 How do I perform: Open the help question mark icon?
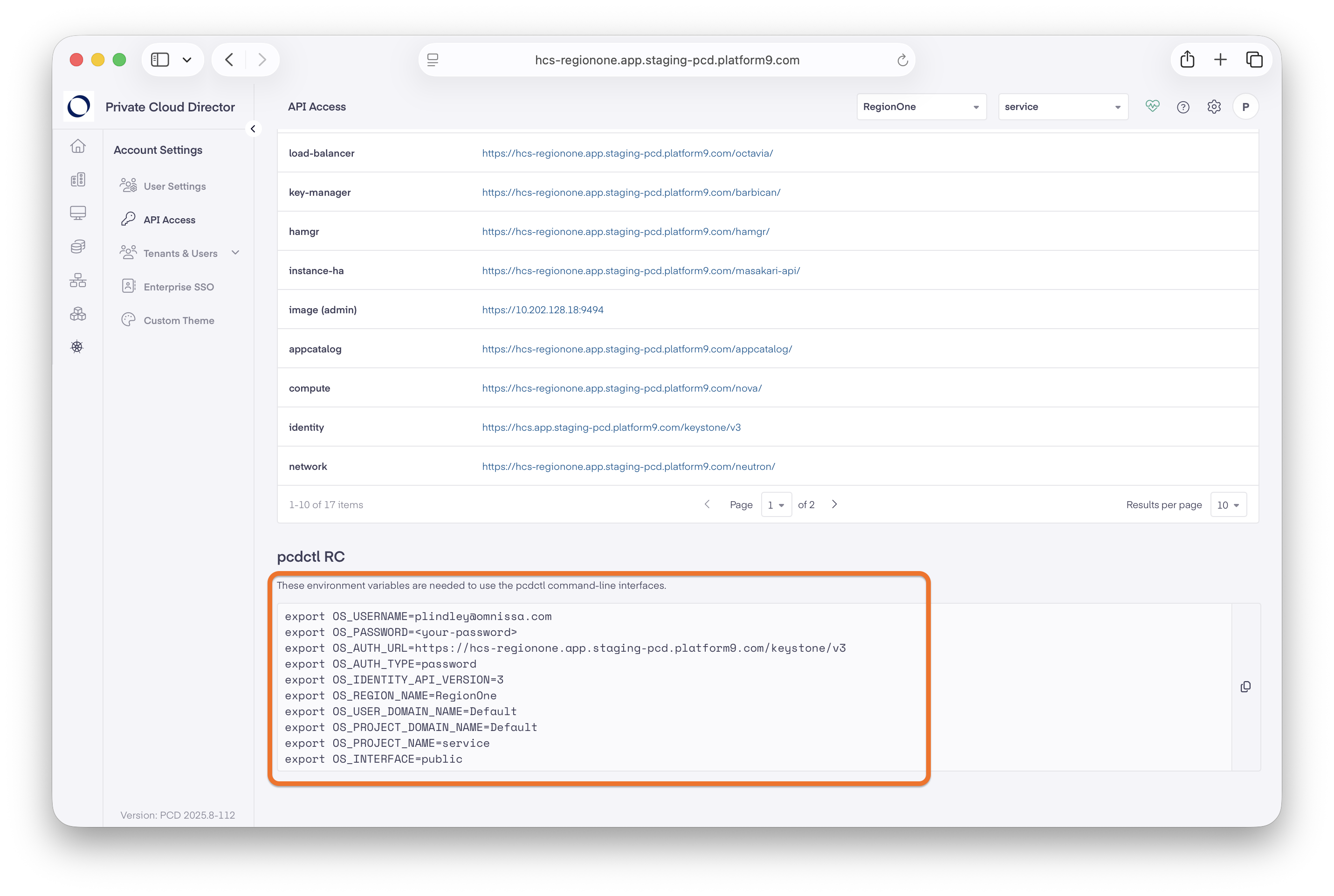(x=1183, y=107)
